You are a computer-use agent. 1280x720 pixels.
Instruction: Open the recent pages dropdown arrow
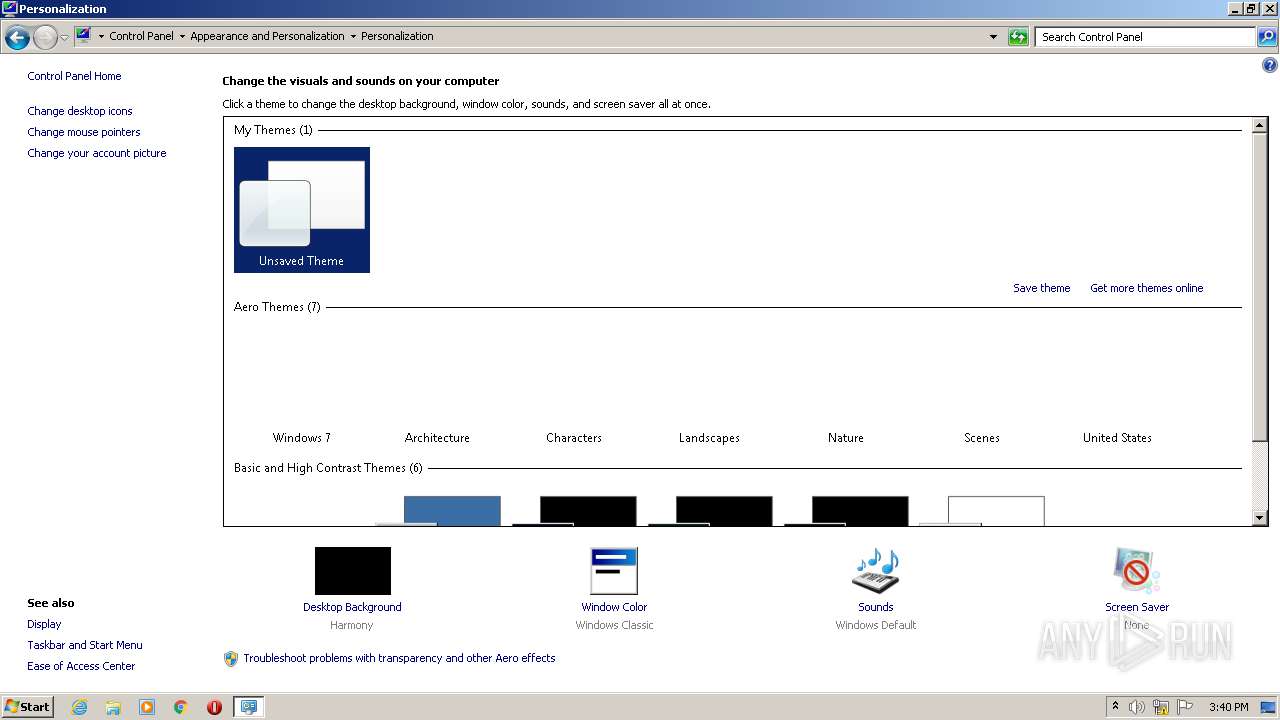point(65,38)
